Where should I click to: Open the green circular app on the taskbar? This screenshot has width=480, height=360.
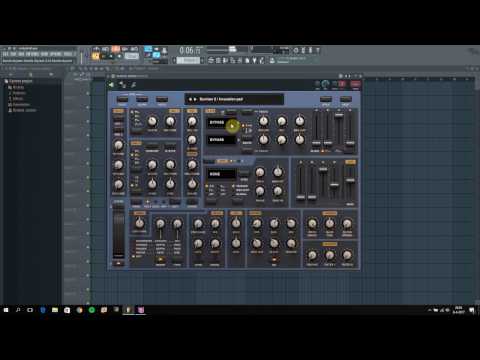tap(92, 310)
